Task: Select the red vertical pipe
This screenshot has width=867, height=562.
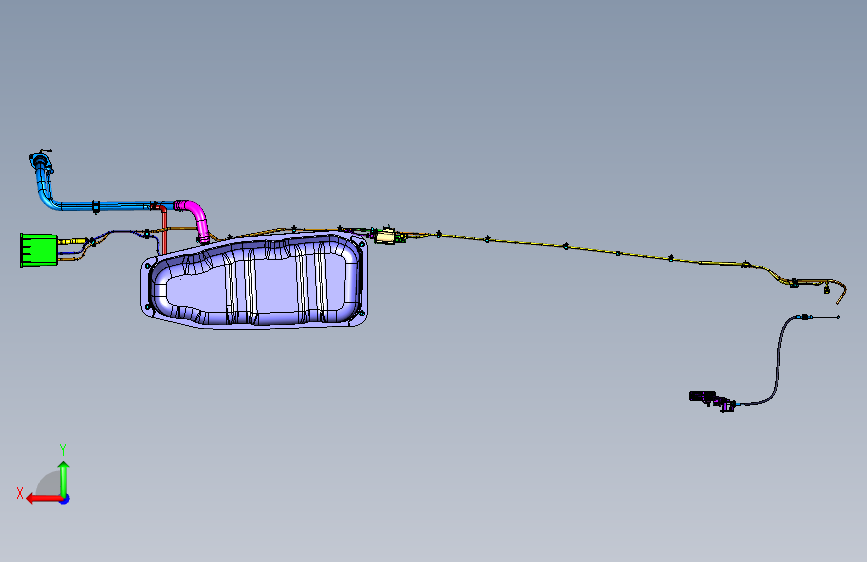Action: pos(164,230)
